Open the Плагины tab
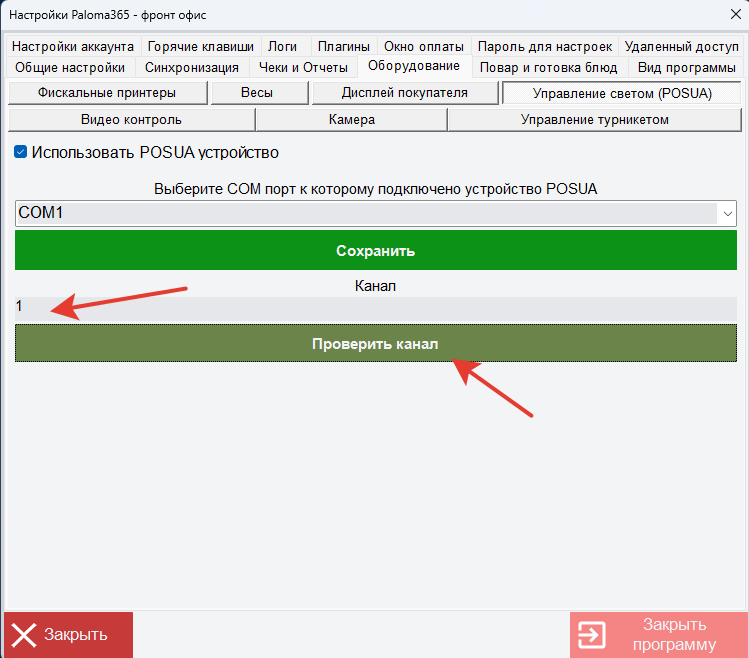 point(343,46)
